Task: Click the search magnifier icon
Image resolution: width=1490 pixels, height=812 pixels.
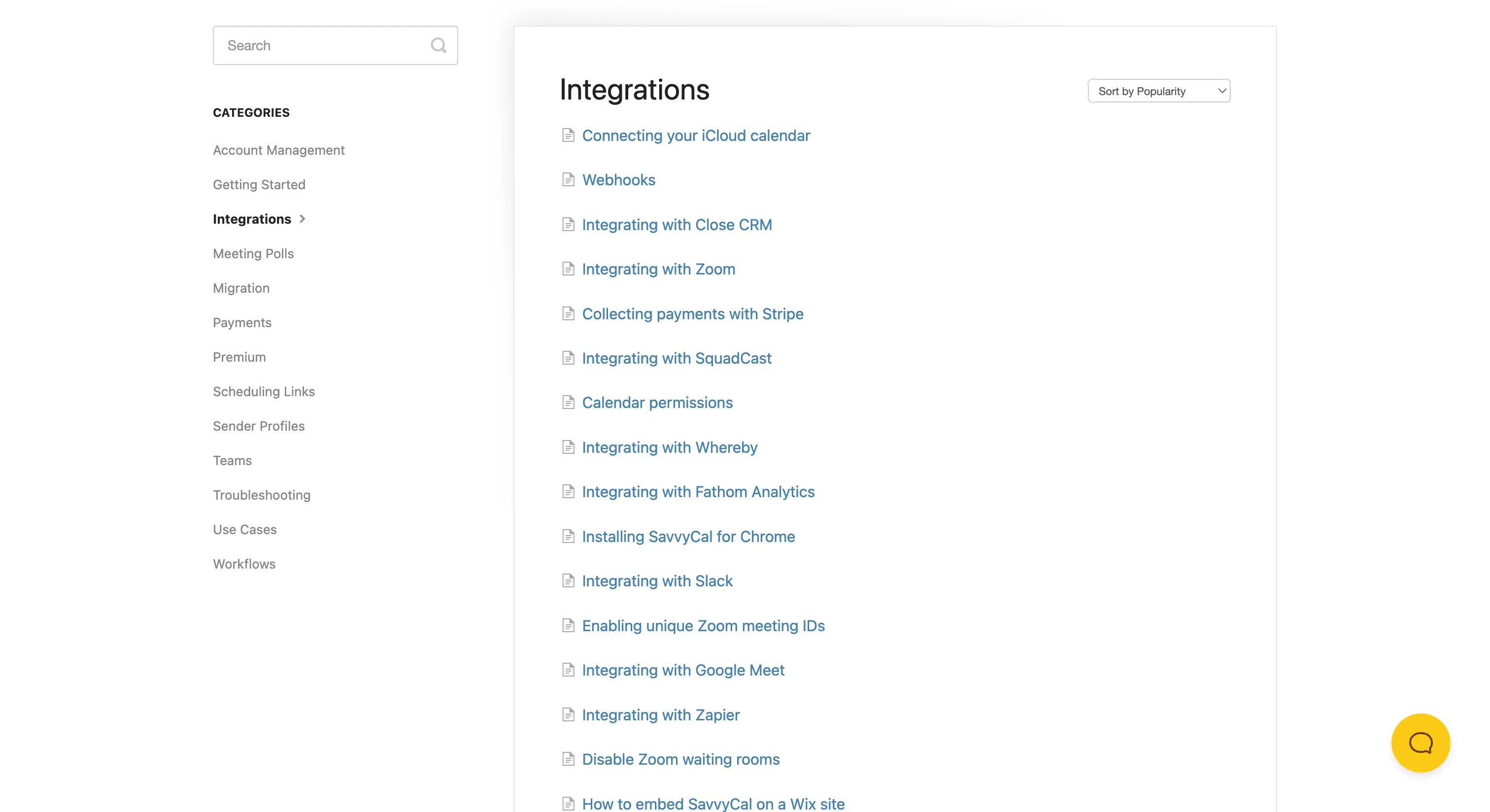Action: (439, 45)
